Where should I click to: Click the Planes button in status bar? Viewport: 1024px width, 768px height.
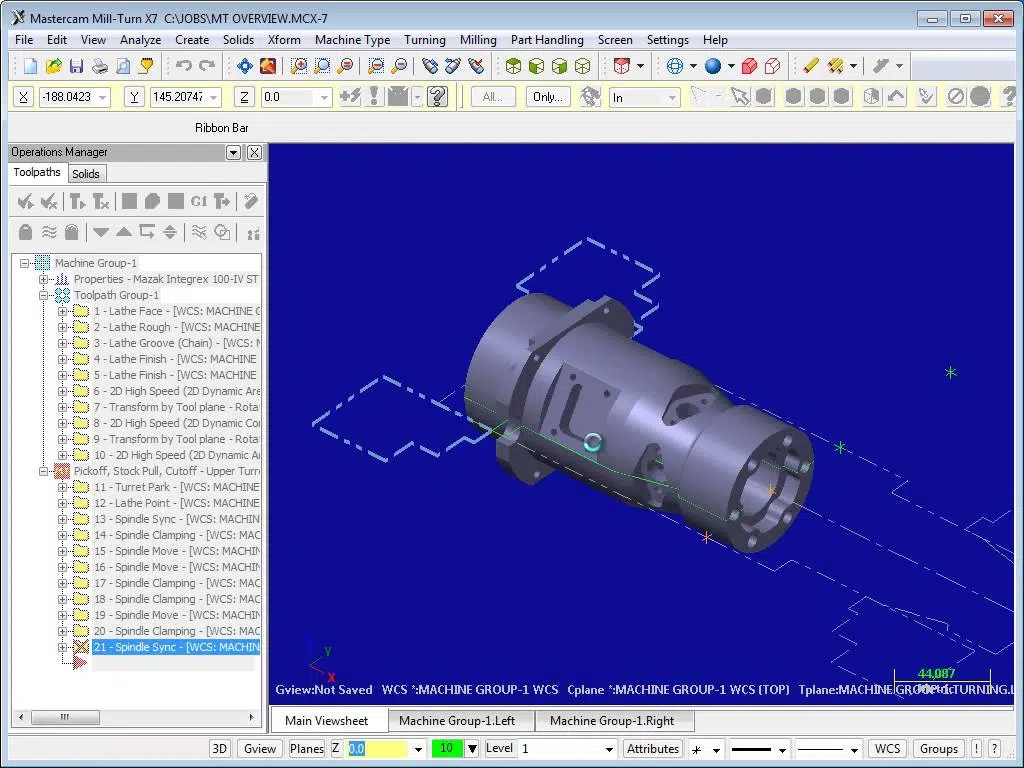tap(306, 748)
